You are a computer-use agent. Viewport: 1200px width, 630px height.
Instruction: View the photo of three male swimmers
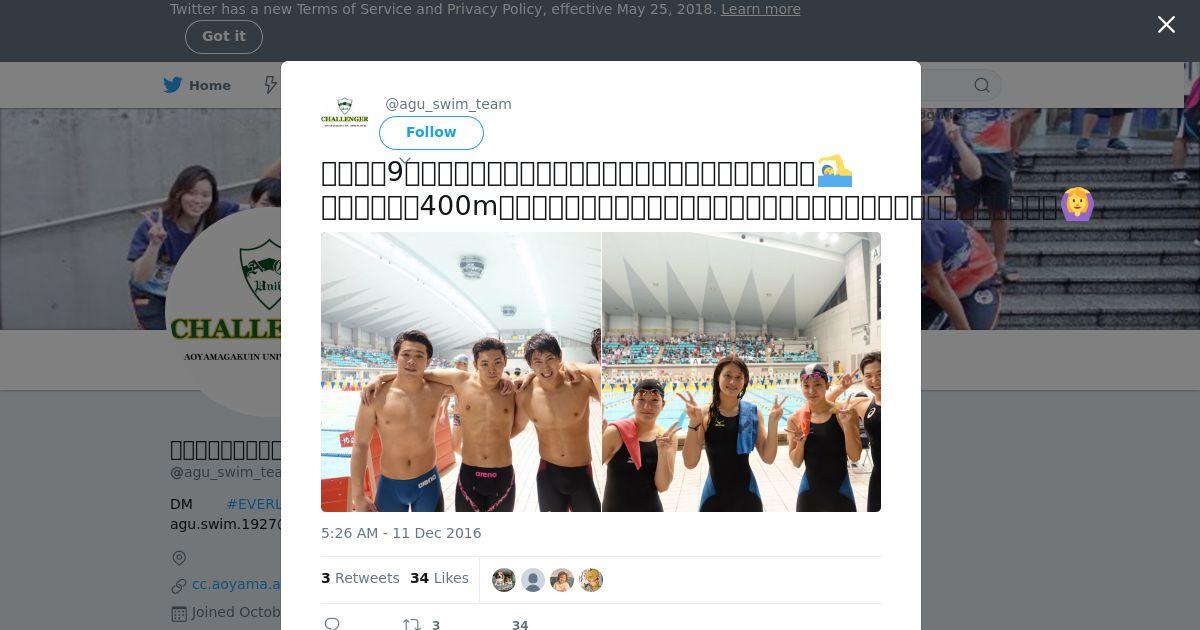coord(461,372)
